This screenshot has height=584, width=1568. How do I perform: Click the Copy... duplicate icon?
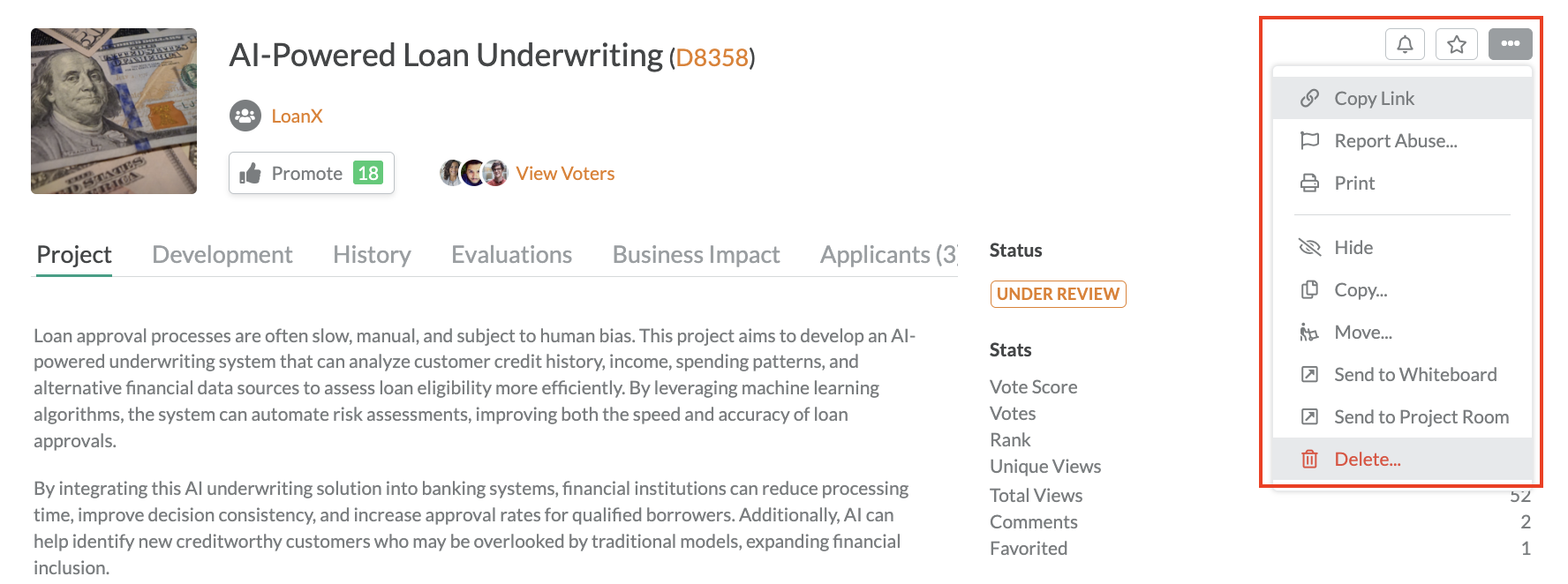coord(1309,290)
